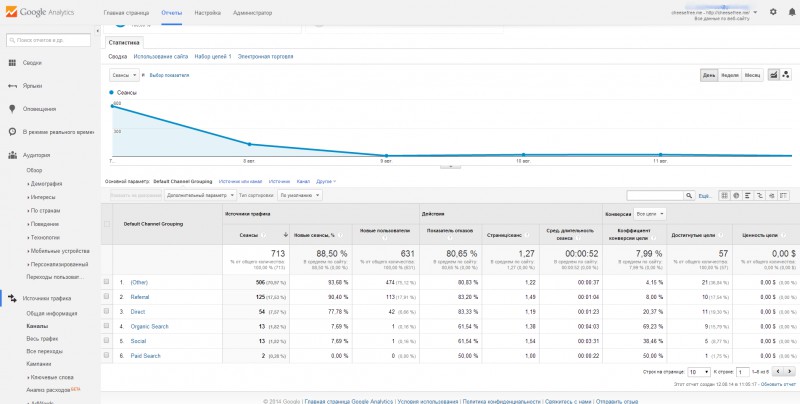800x404 pixels.
Task: Click the Оповещения pin icon
Action: tap(12, 109)
